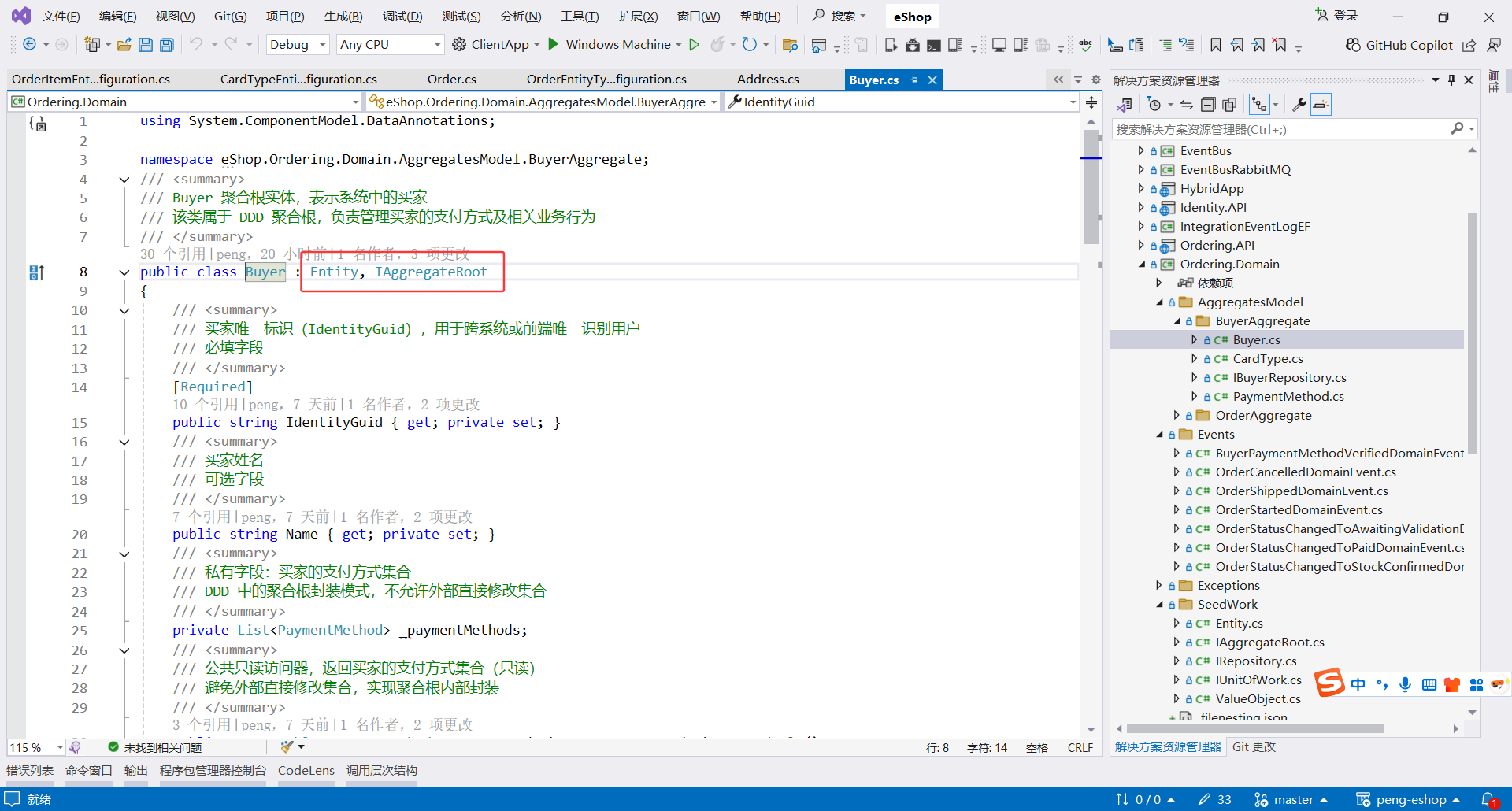Start without debugging using the hollow play icon
This screenshot has width=1512, height=811.
pyautogui.click(x=694, y=45)
